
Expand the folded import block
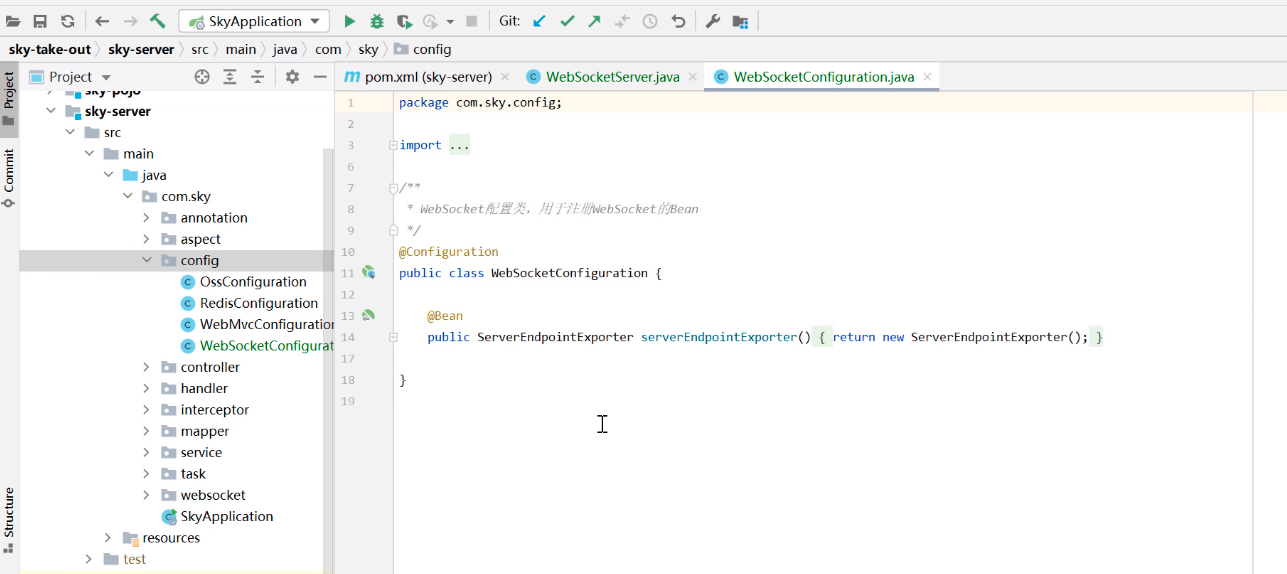click(393, 145)
